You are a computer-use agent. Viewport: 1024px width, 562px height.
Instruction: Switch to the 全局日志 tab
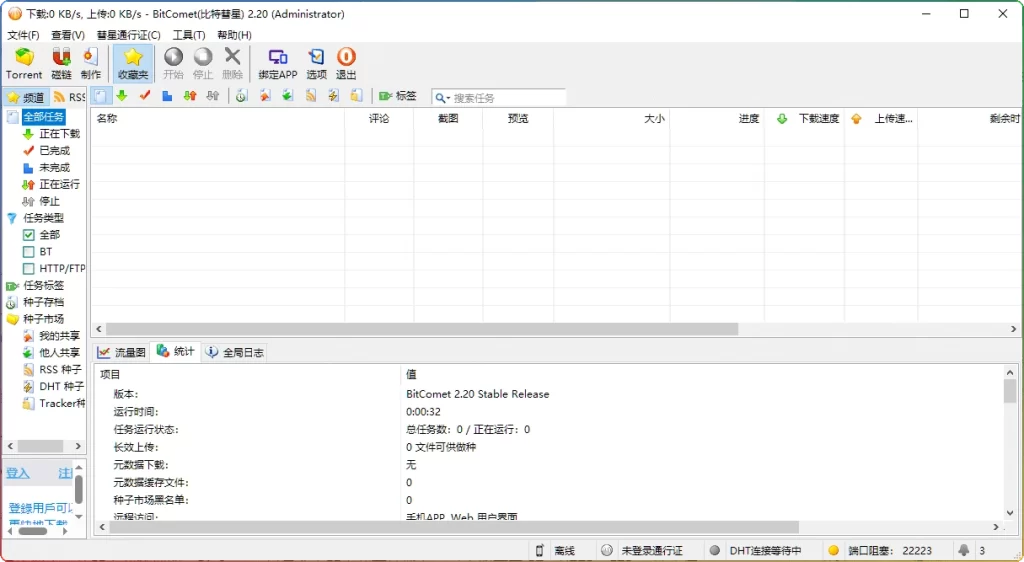(x=234, y=352)
